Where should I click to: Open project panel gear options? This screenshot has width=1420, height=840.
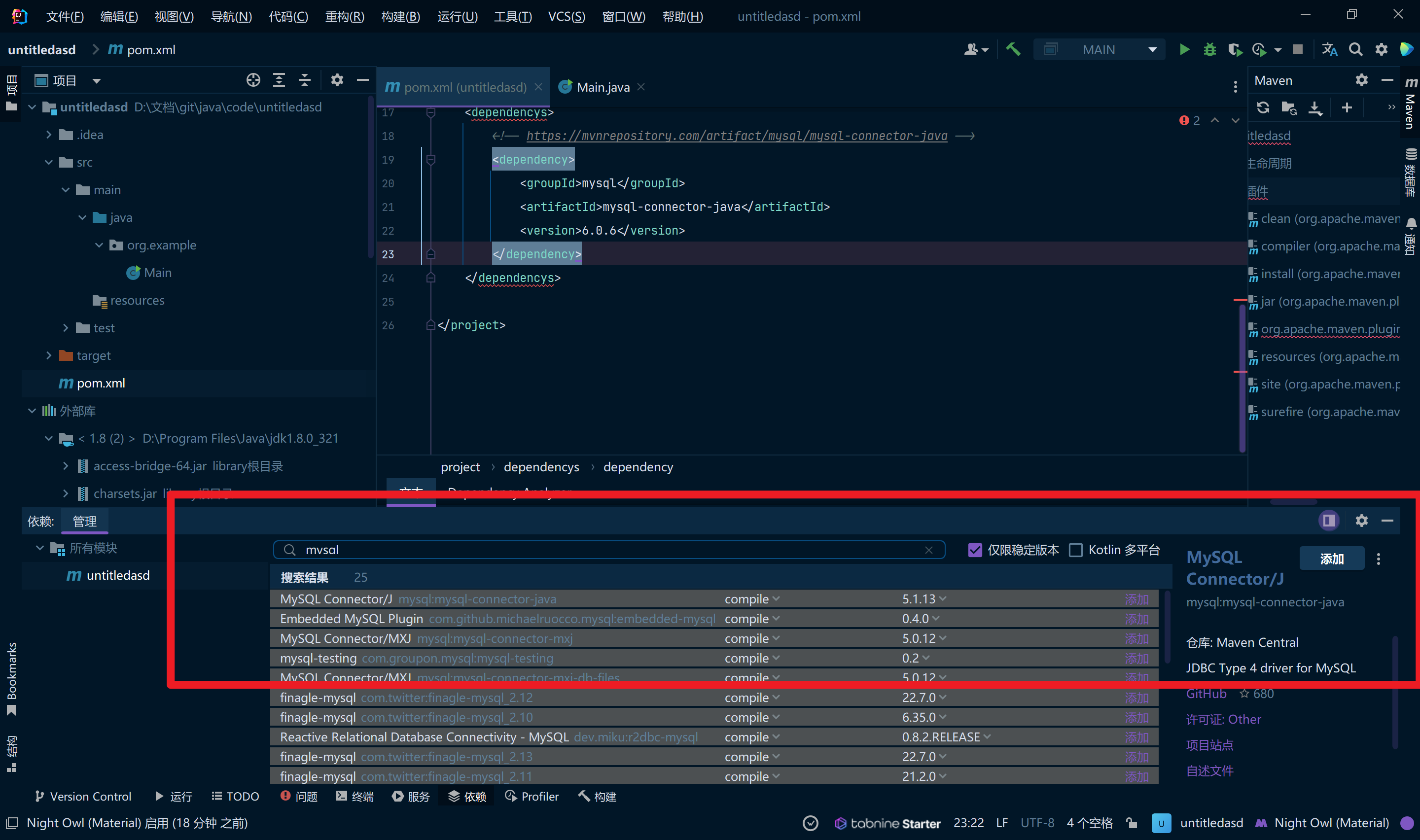tap(337, 80)
